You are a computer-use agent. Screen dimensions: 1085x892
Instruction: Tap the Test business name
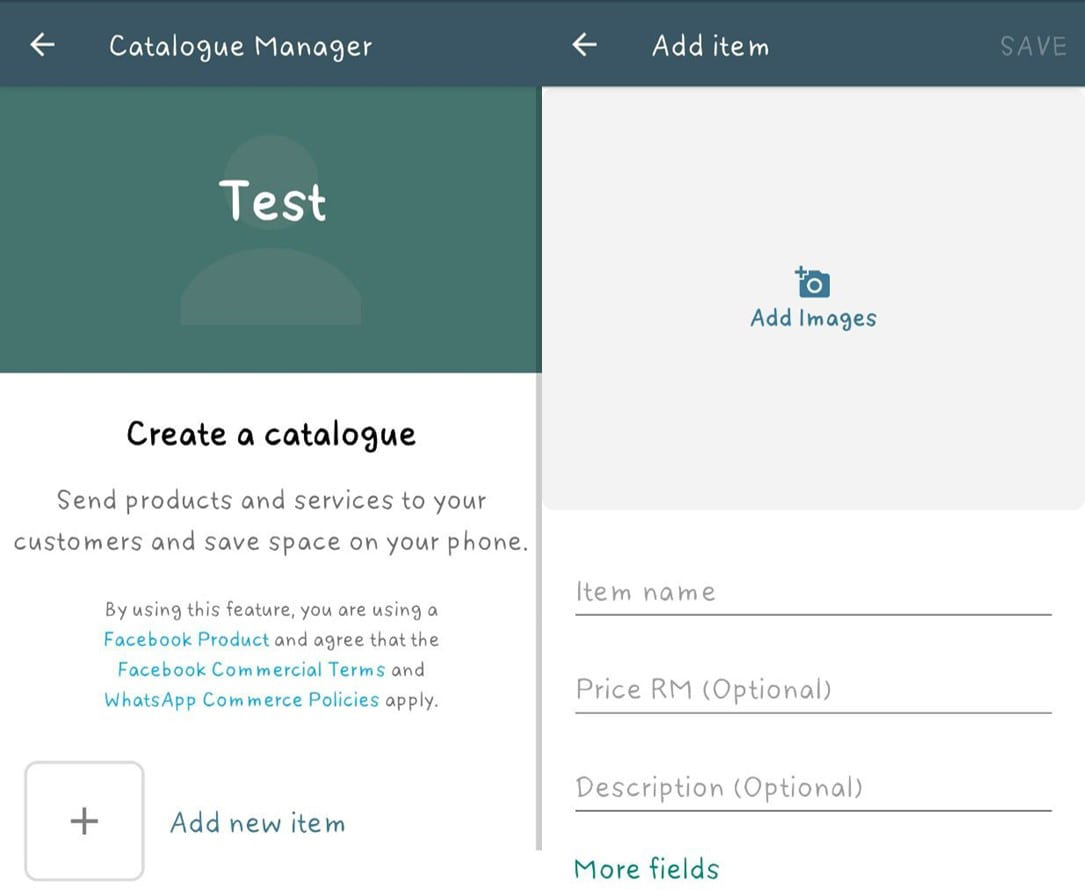(272, 200)
